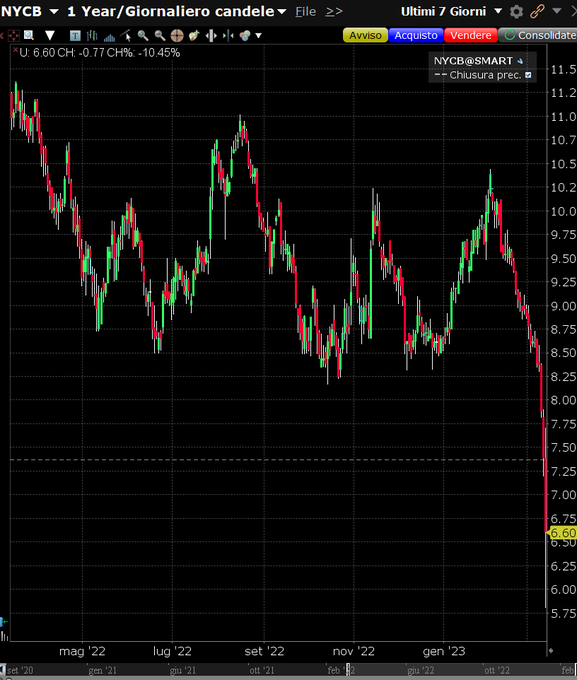Open chart settings gear icon

[516, 12]
